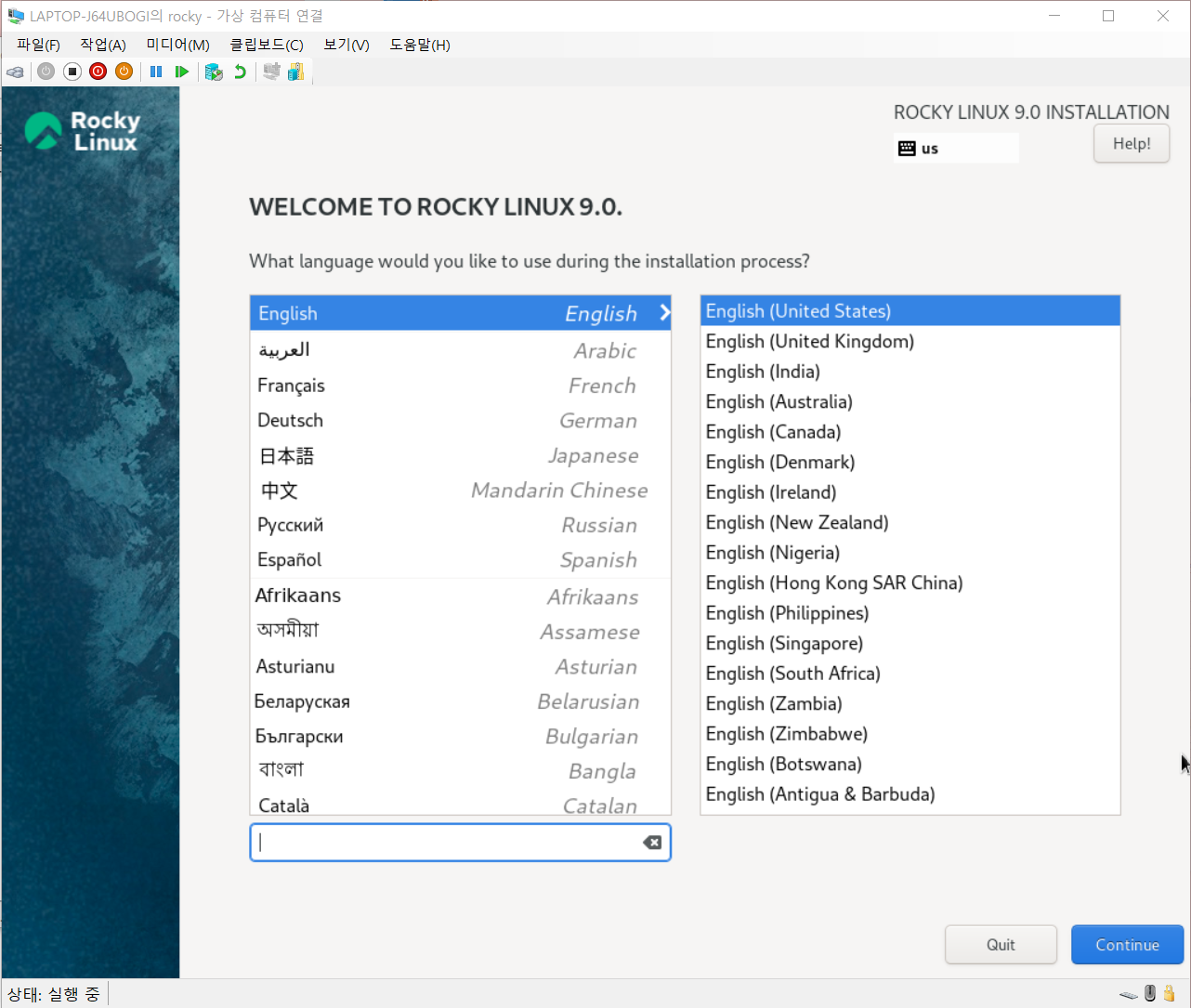Image resolution: width=1191 pixels, height=1008 pixels.
Task: Select English (United States) locale
Action: tap(910, 311)
